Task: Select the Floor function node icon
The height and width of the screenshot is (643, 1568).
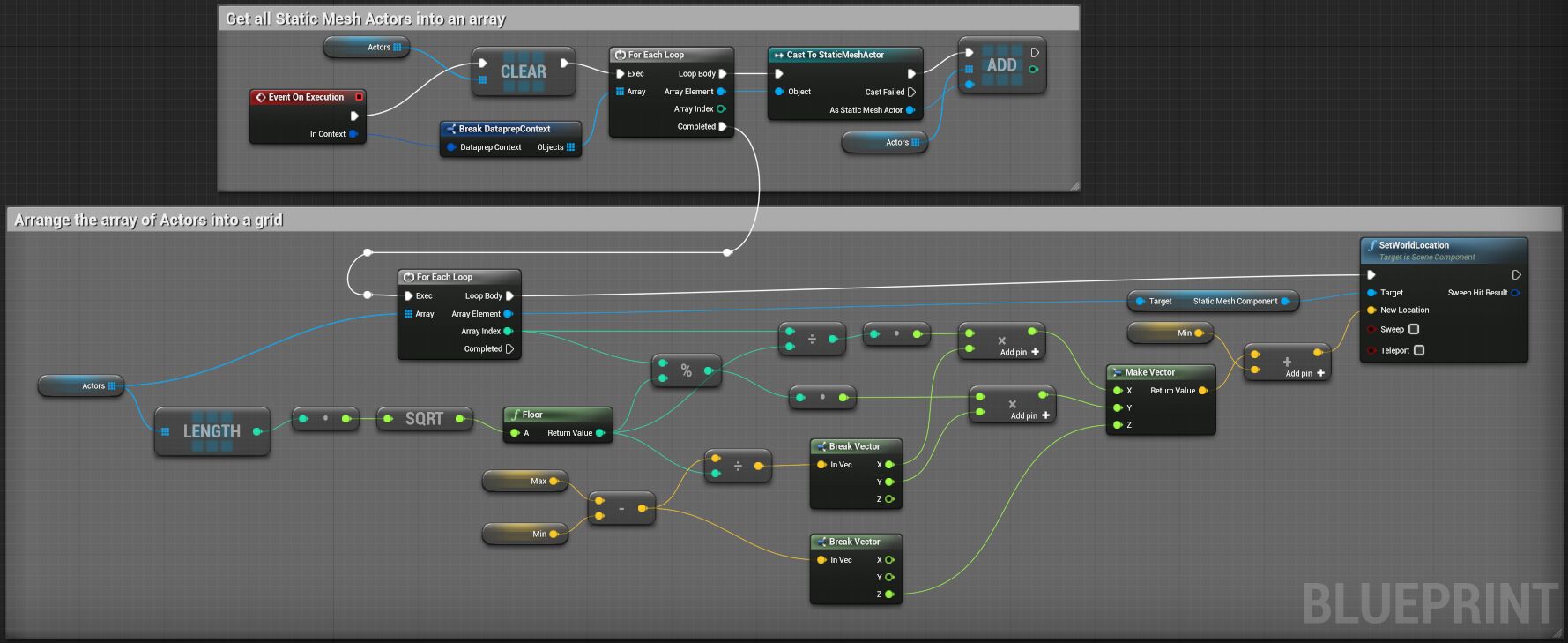Action: click(x=515, y=415)
